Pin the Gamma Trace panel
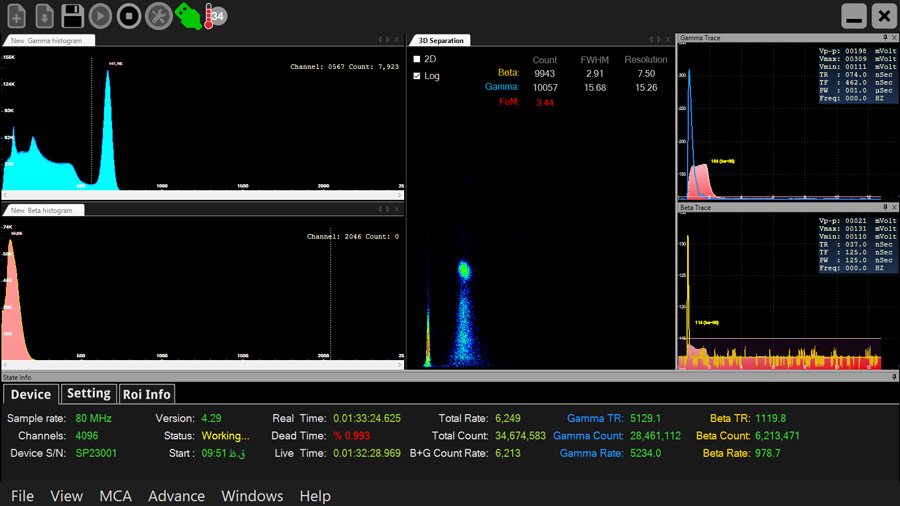 (884, 38)
